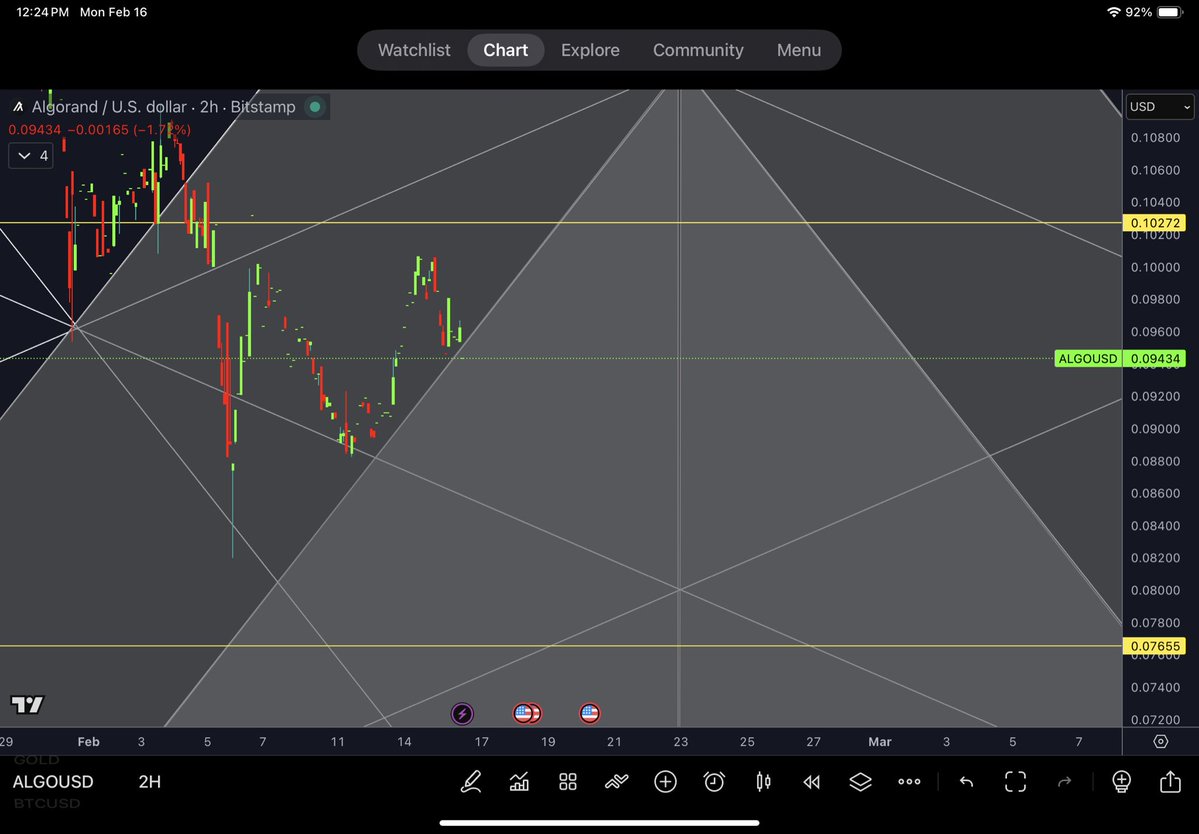Check the battery status icon
This screenshot has height=834, width=1199.
(1170, 12)
